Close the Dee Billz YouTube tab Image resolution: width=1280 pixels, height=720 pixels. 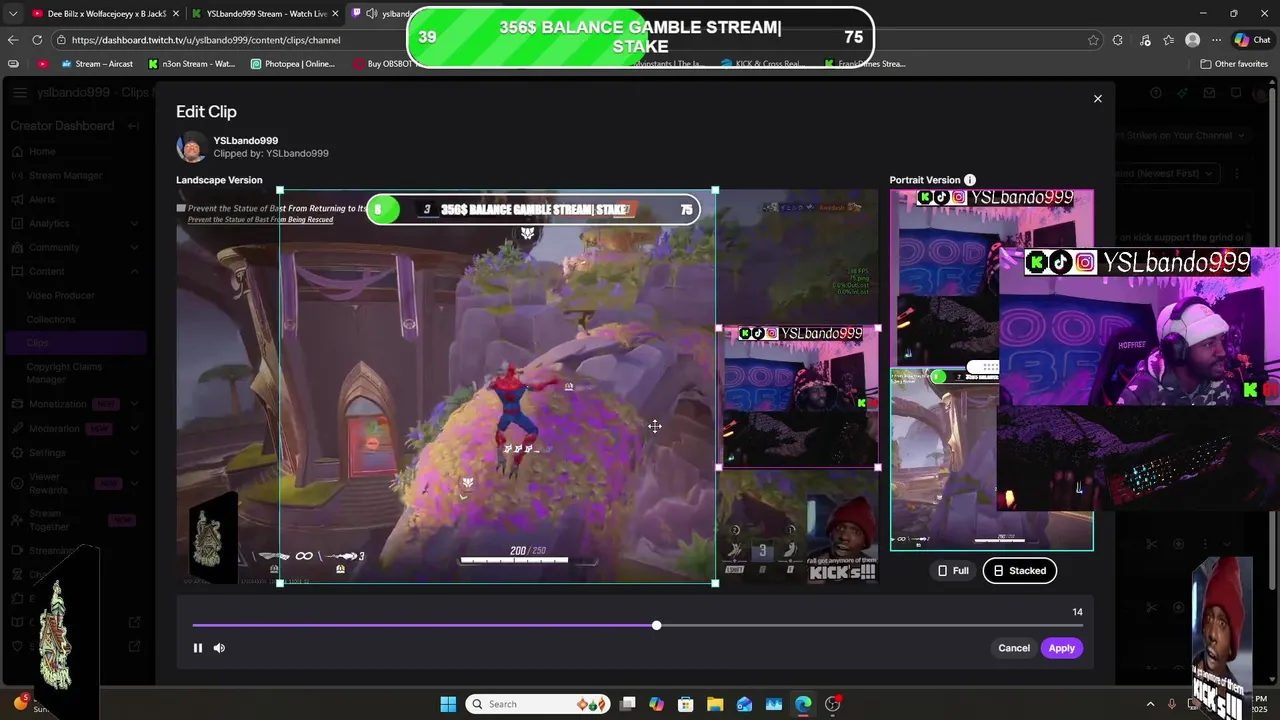[x=175, y=14]
